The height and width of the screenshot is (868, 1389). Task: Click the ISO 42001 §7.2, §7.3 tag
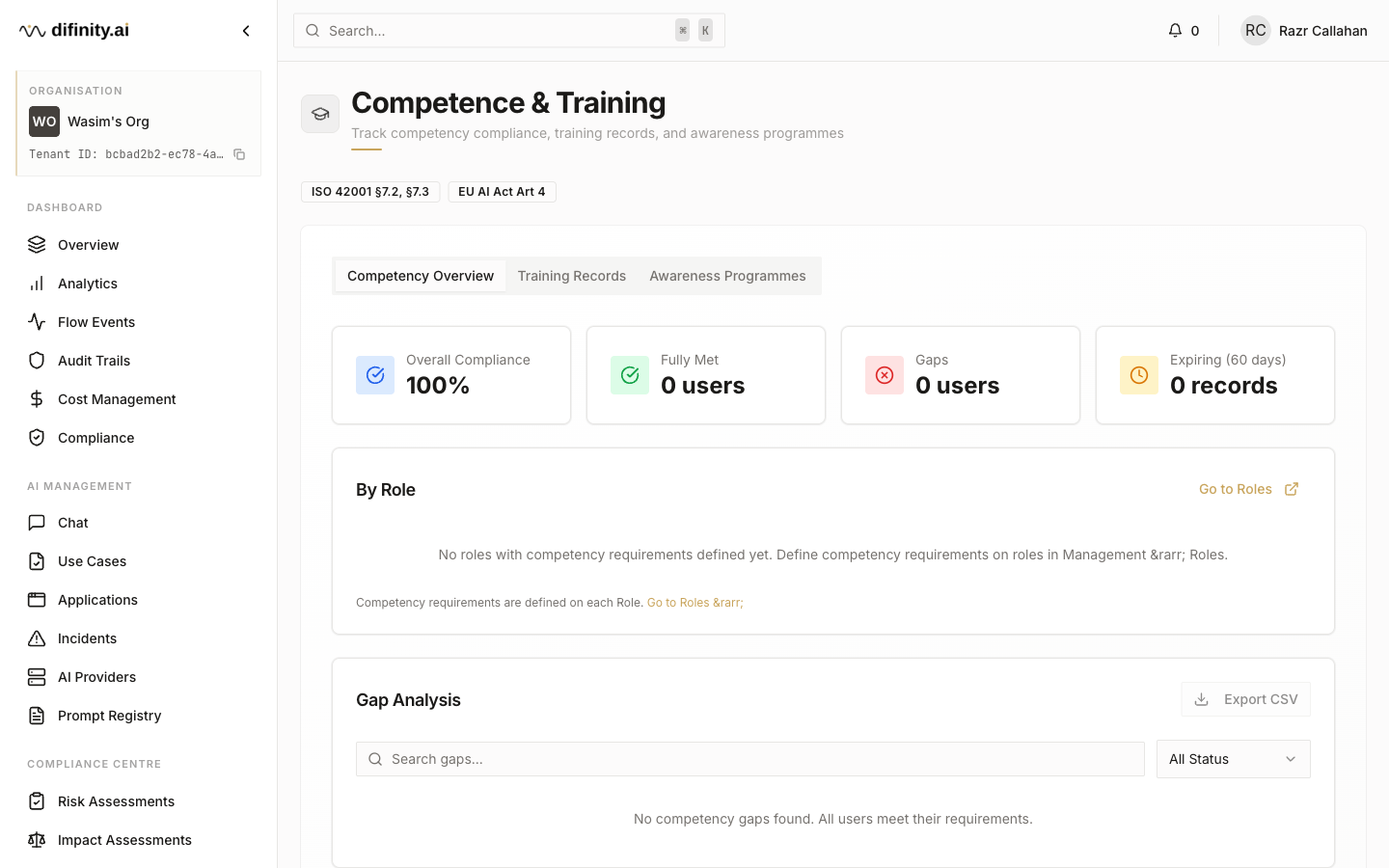tap(370, 192)
